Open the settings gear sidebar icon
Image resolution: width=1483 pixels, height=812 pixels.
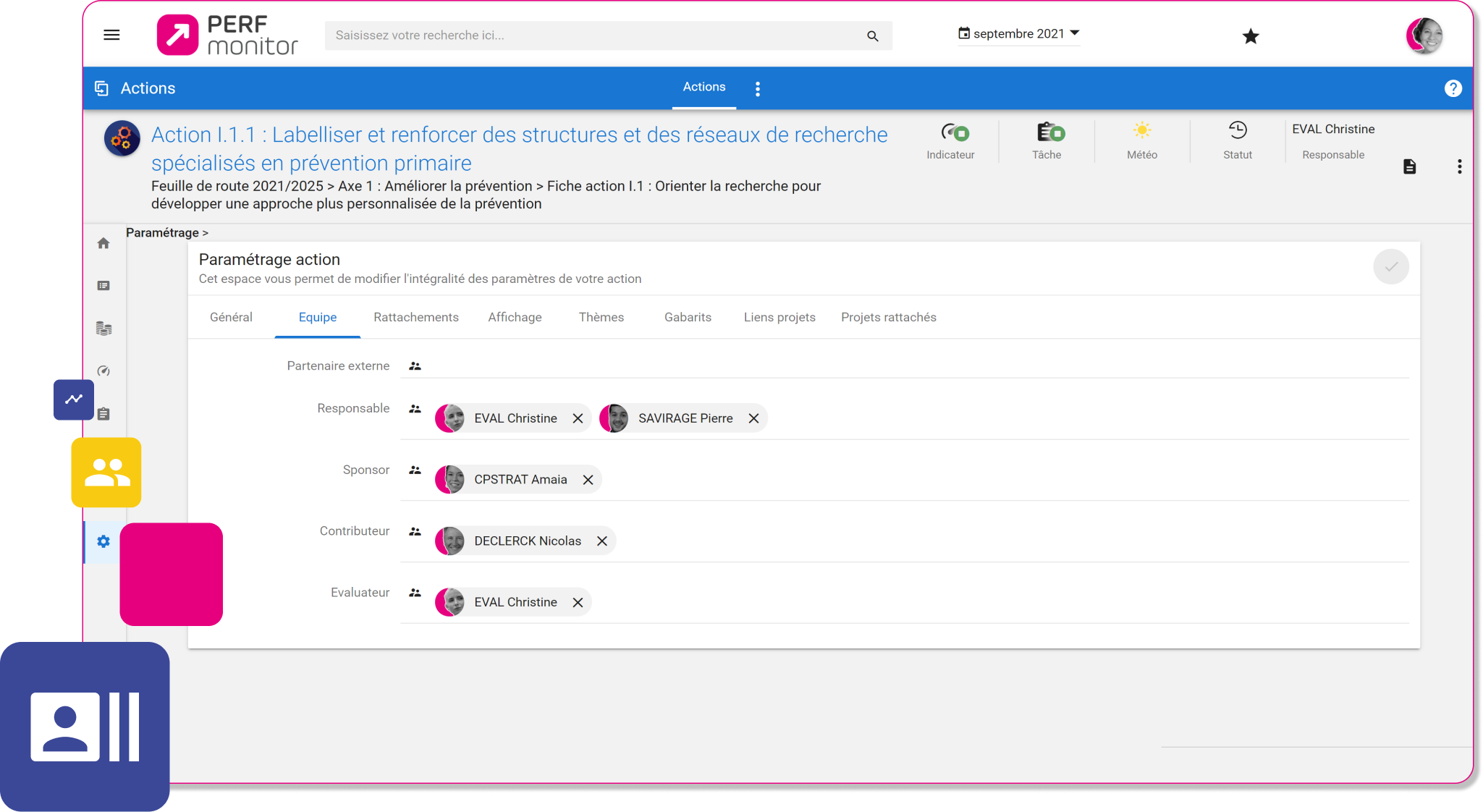point(103,541)
